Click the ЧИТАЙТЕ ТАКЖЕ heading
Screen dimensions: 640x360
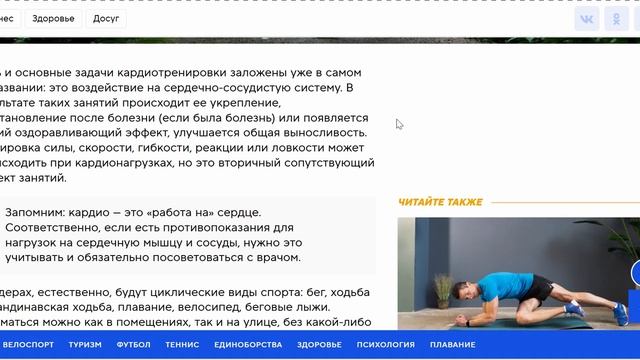pos(440,202)
